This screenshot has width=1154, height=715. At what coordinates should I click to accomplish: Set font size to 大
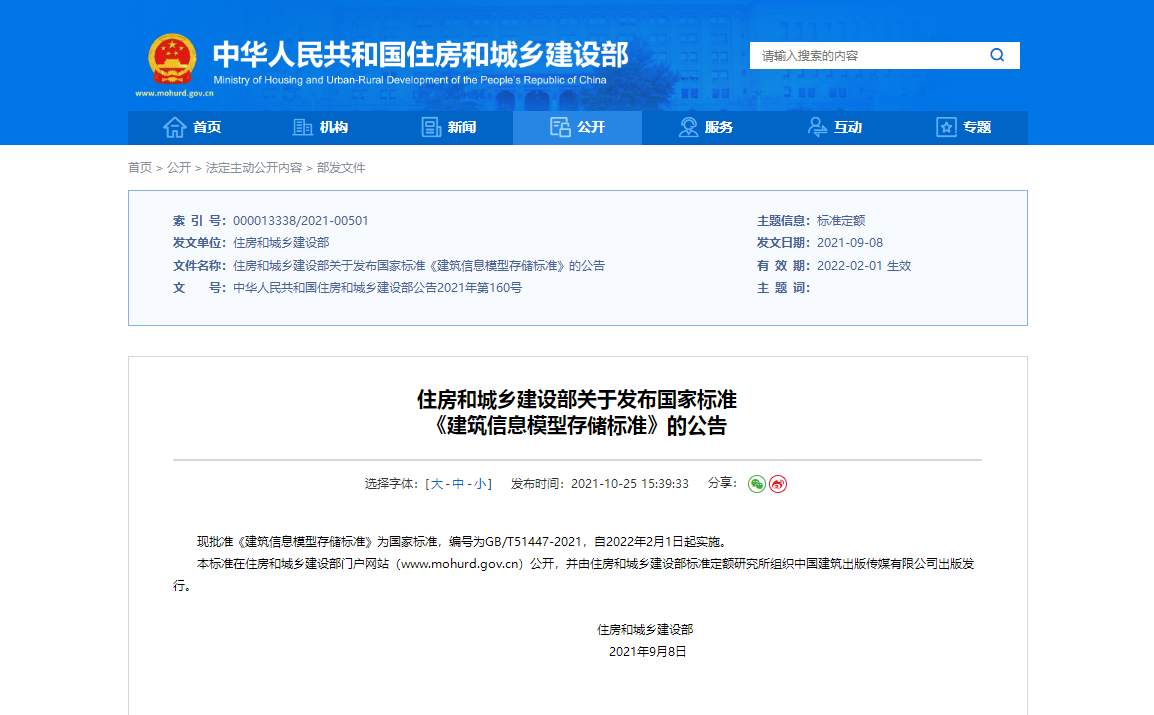(436, 484)
